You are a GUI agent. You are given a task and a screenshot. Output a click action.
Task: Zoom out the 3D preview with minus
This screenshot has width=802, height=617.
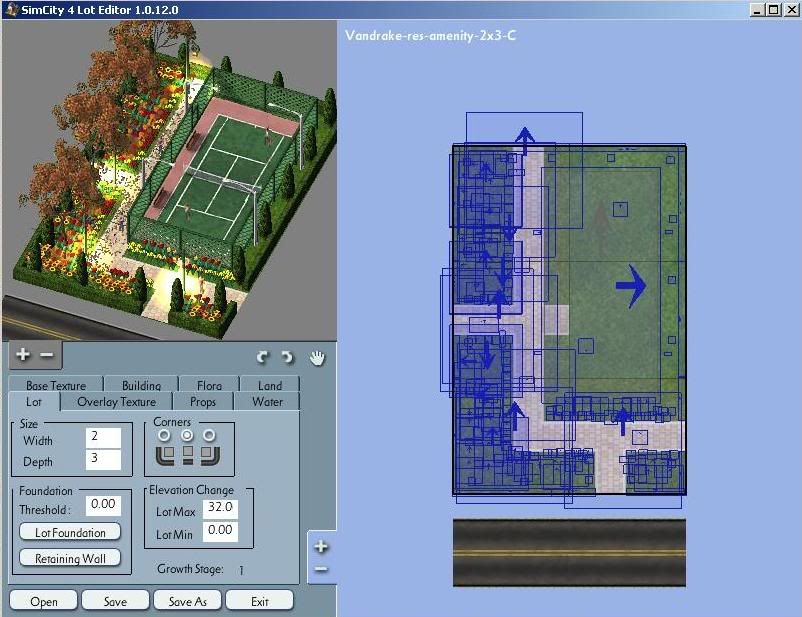tap(47, 354)
